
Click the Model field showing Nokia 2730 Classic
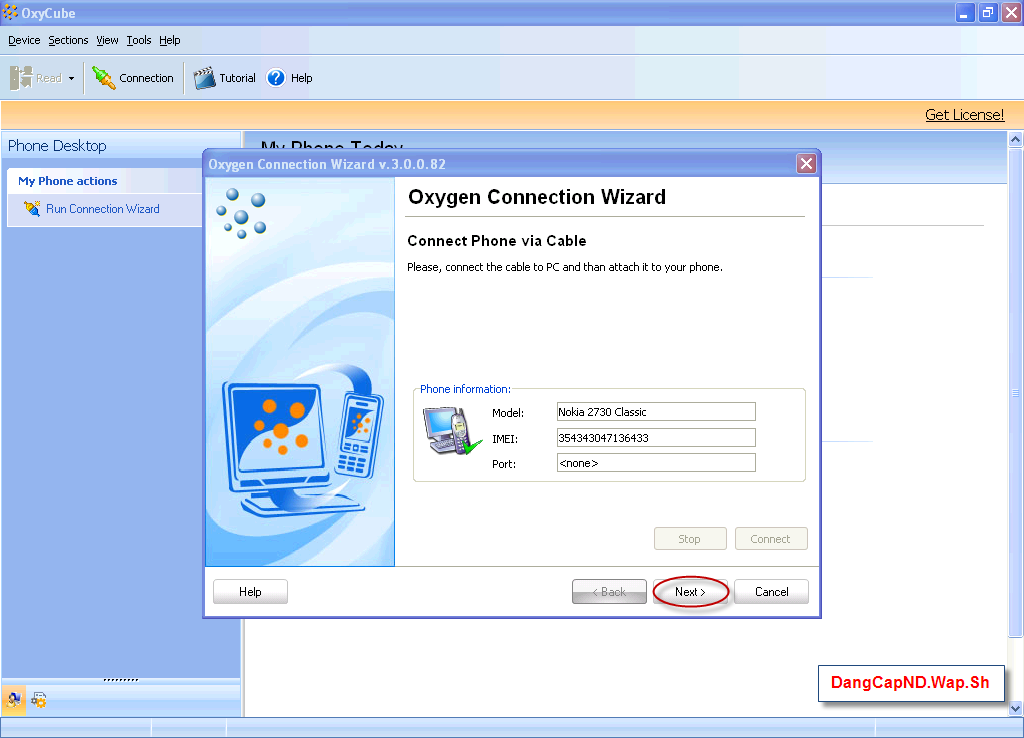[656, 411]
